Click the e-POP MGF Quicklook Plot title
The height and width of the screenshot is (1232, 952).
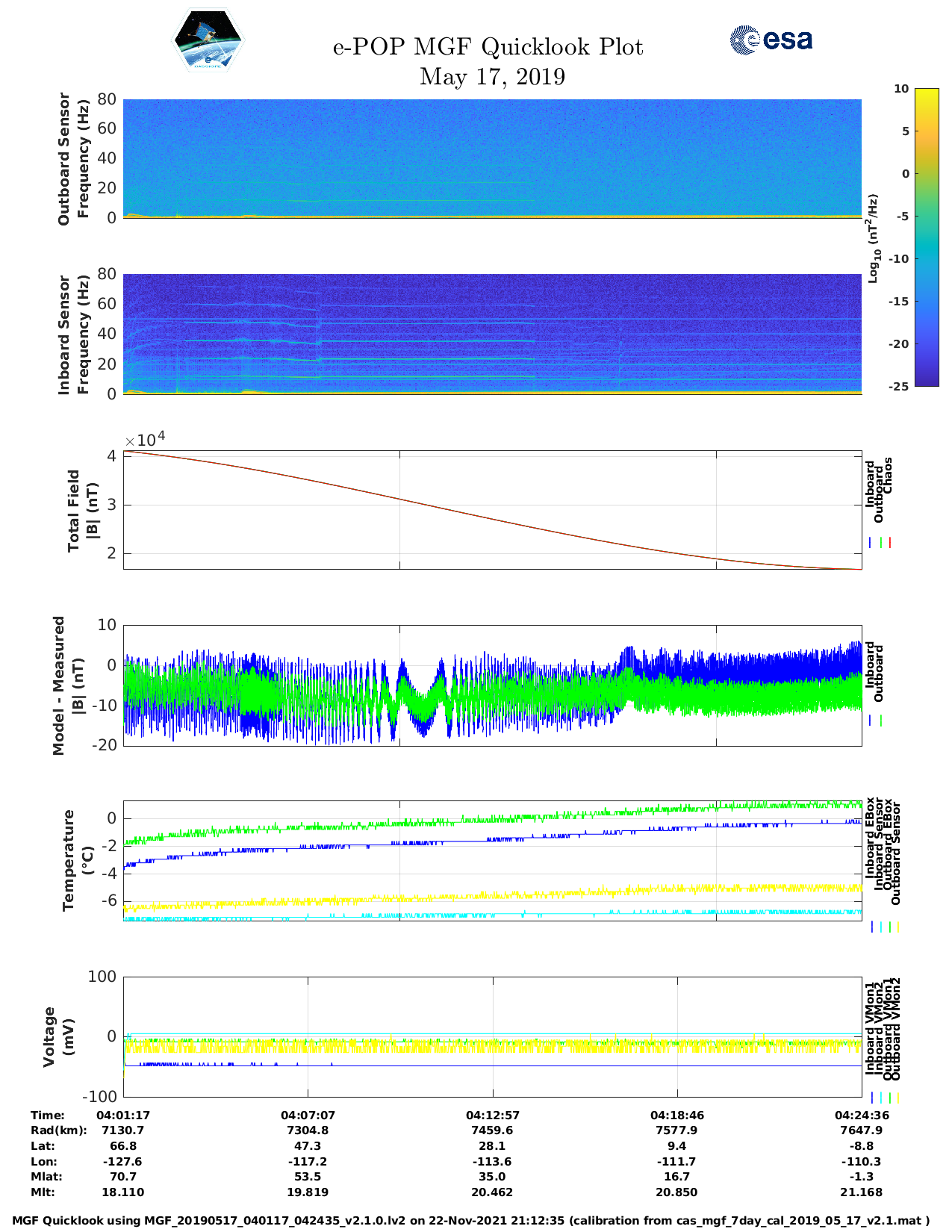488,47
